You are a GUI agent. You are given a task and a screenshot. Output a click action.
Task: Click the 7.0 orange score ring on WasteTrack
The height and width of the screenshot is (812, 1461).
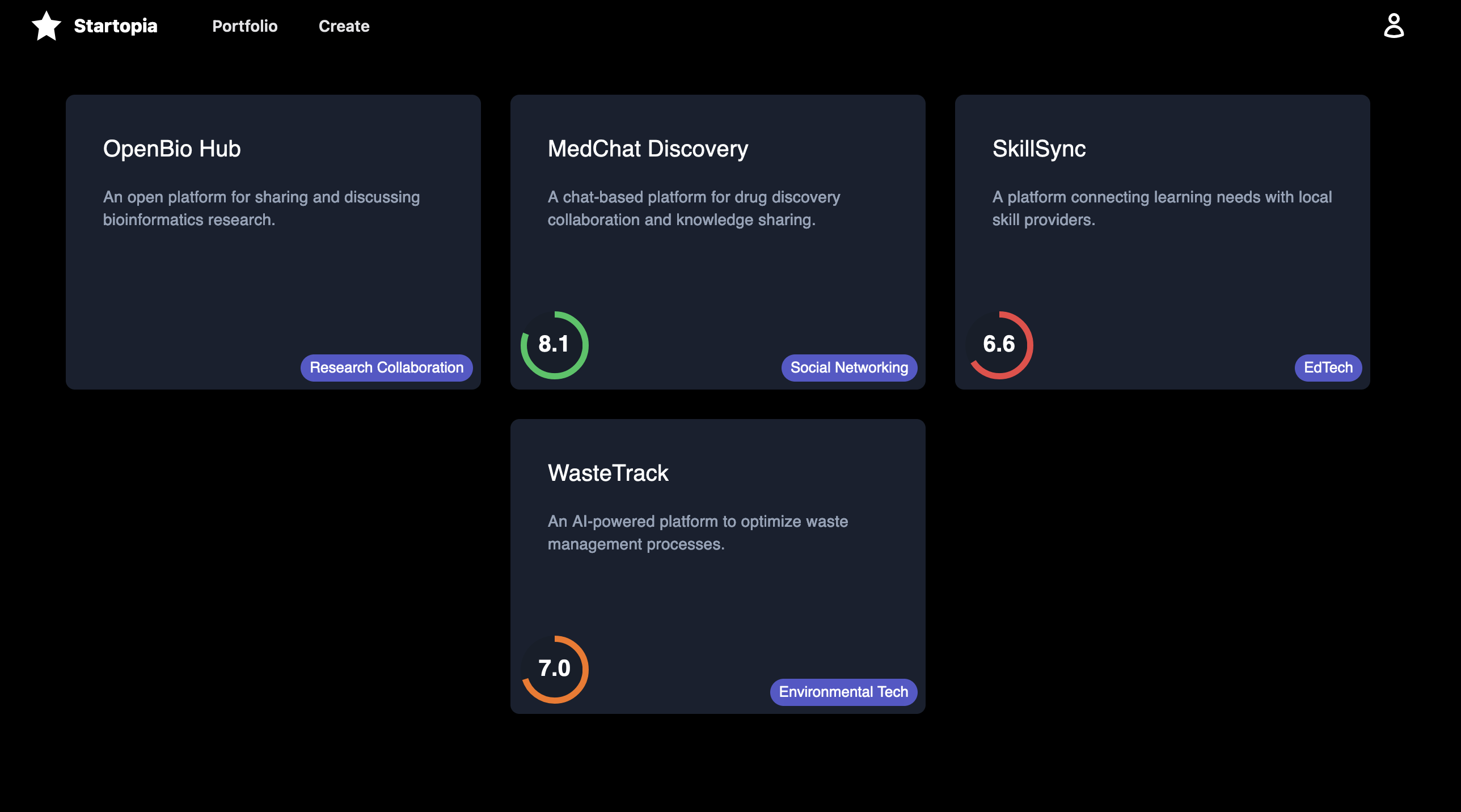click(x=554, y=669)
